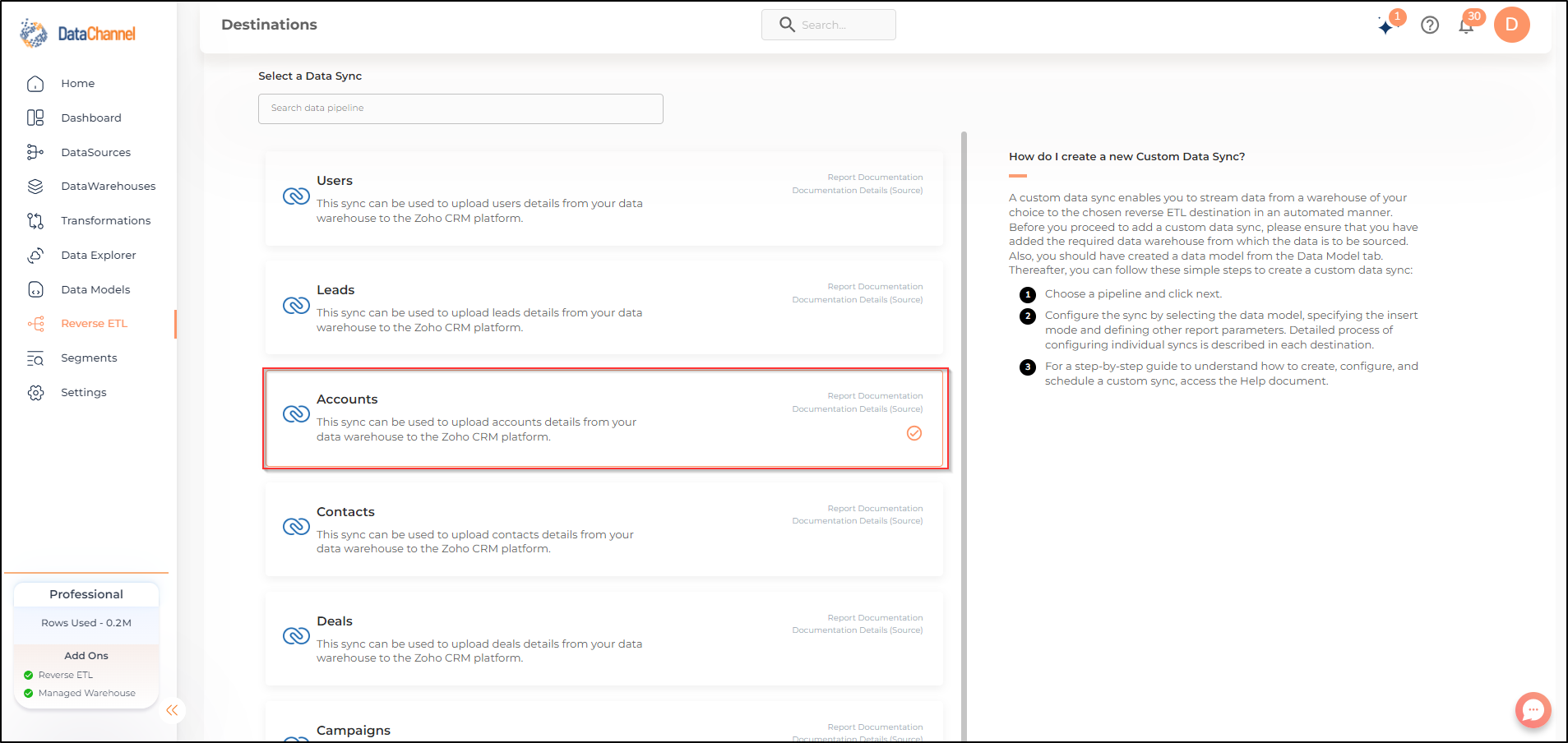Click the Segments search-list icon
Image resolution: width=1568 pixels, height=743 pixels.
35,358
